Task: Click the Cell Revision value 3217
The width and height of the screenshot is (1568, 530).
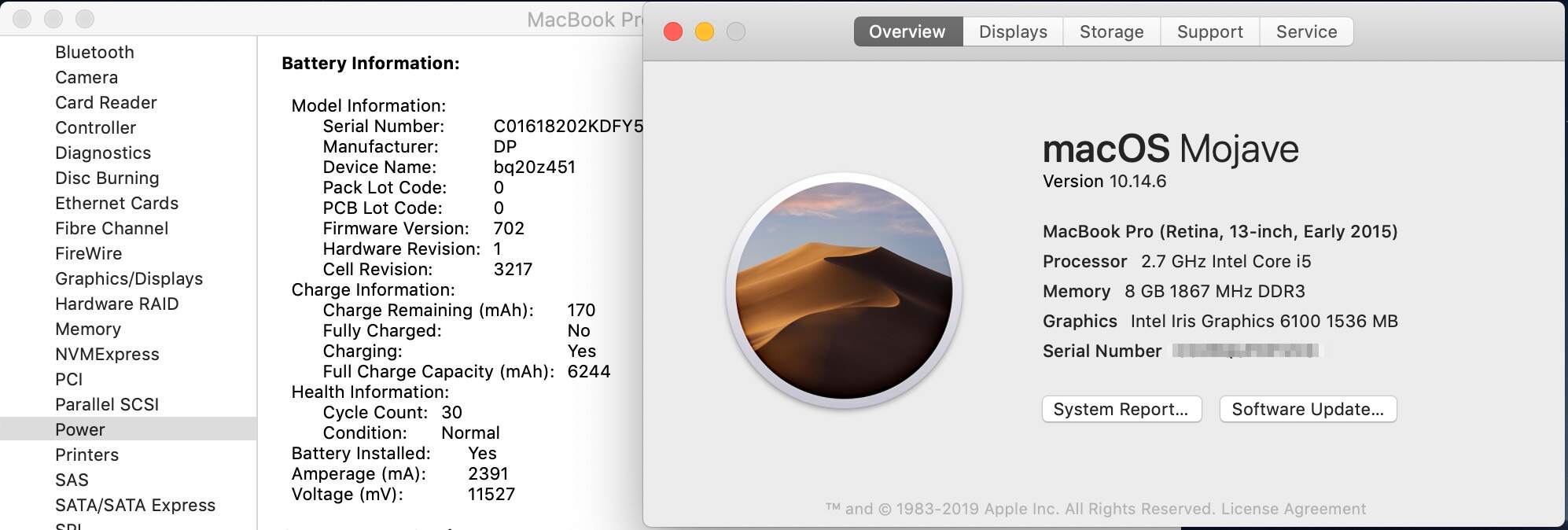Action: pyautogui.click(x=513, y=269)
